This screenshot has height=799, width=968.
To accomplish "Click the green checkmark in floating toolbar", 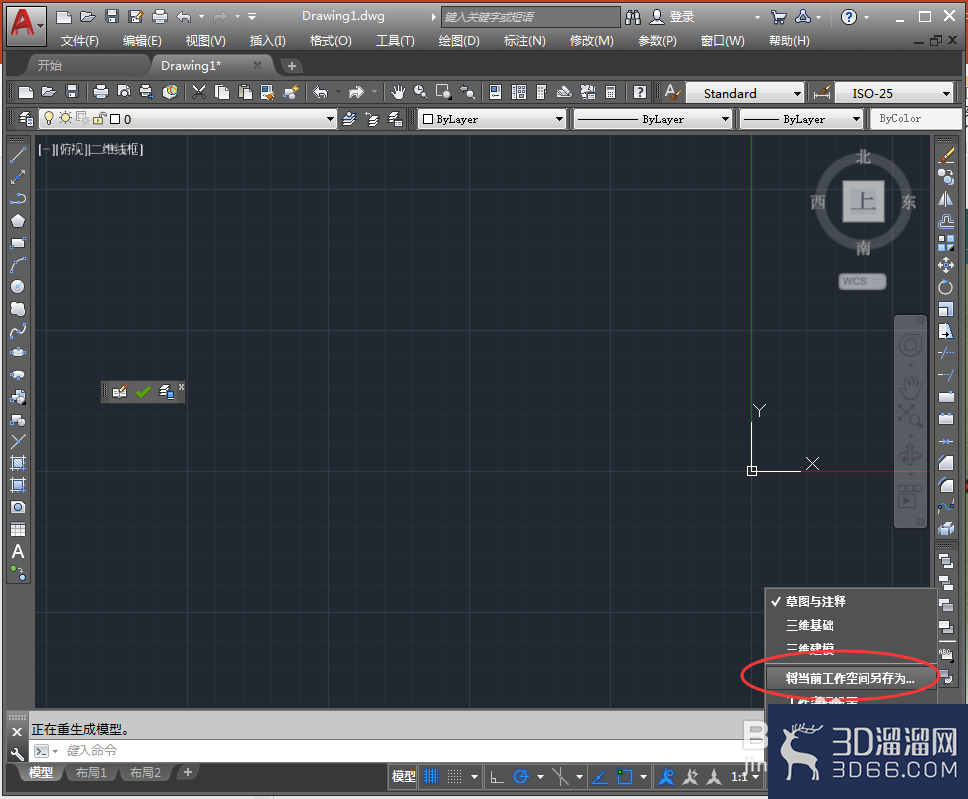I will [x=143, y=392].
